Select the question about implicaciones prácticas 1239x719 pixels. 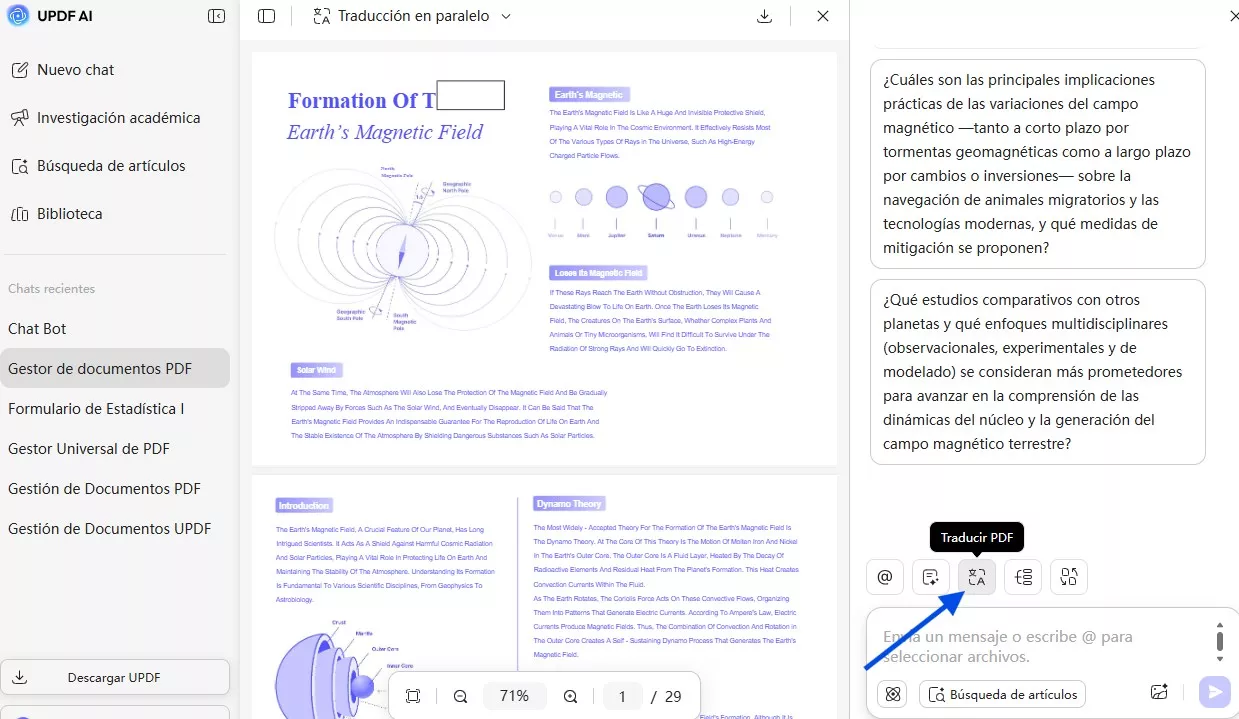1038,164
